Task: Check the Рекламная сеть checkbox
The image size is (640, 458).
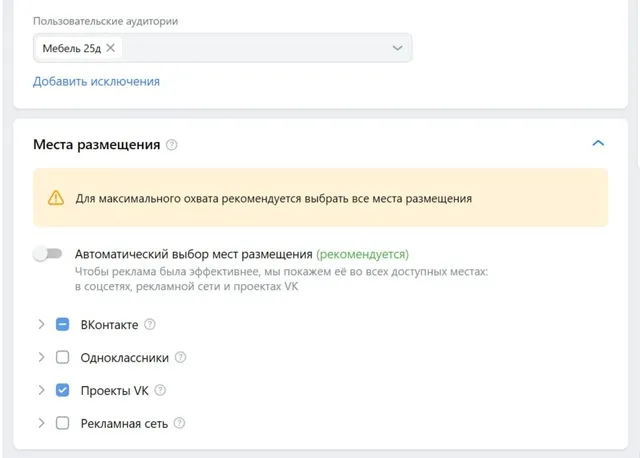Action: tap(62, 423)
